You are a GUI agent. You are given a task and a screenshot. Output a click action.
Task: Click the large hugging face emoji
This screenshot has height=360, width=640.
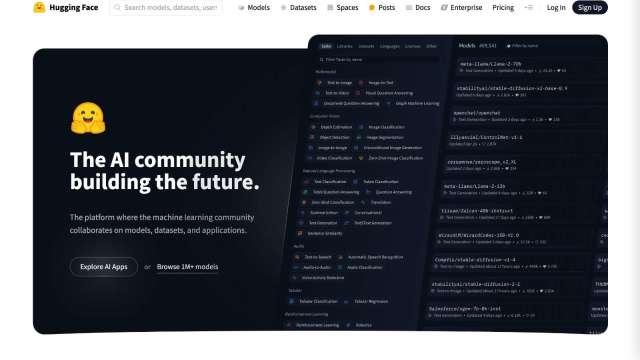click(88, 118)
